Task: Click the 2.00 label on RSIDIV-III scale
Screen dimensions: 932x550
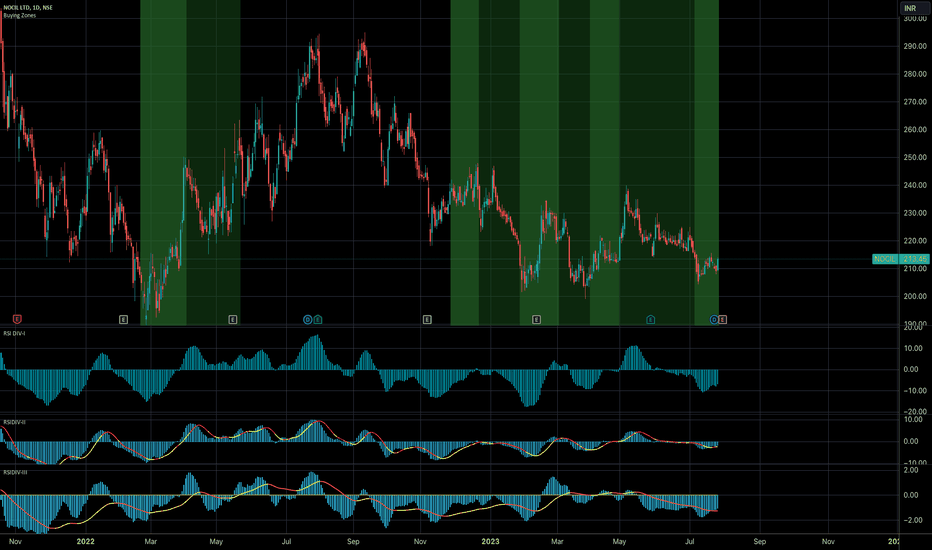Action: (x=911, y=470)
